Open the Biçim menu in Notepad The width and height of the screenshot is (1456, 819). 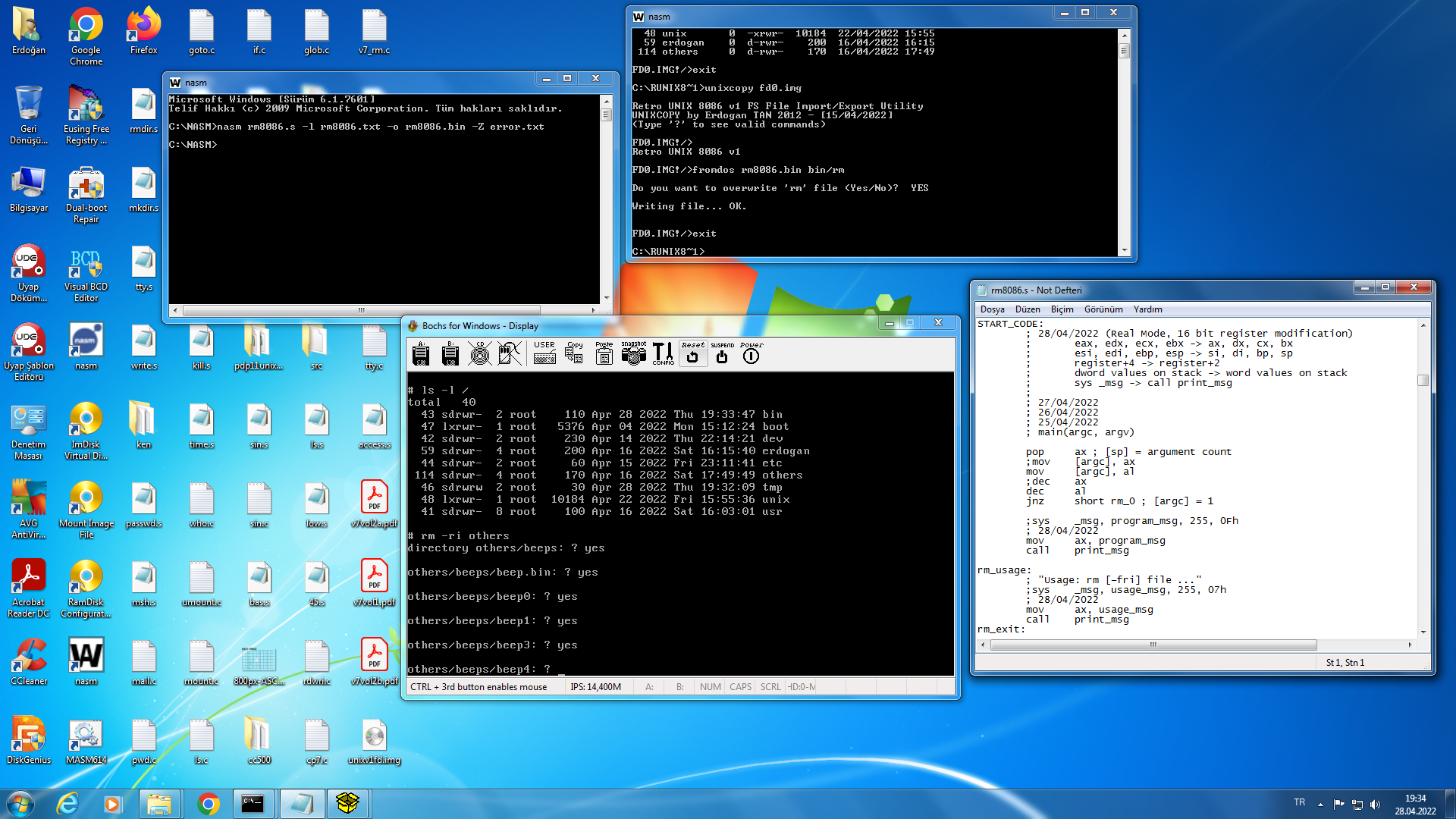pos(1062,309)
